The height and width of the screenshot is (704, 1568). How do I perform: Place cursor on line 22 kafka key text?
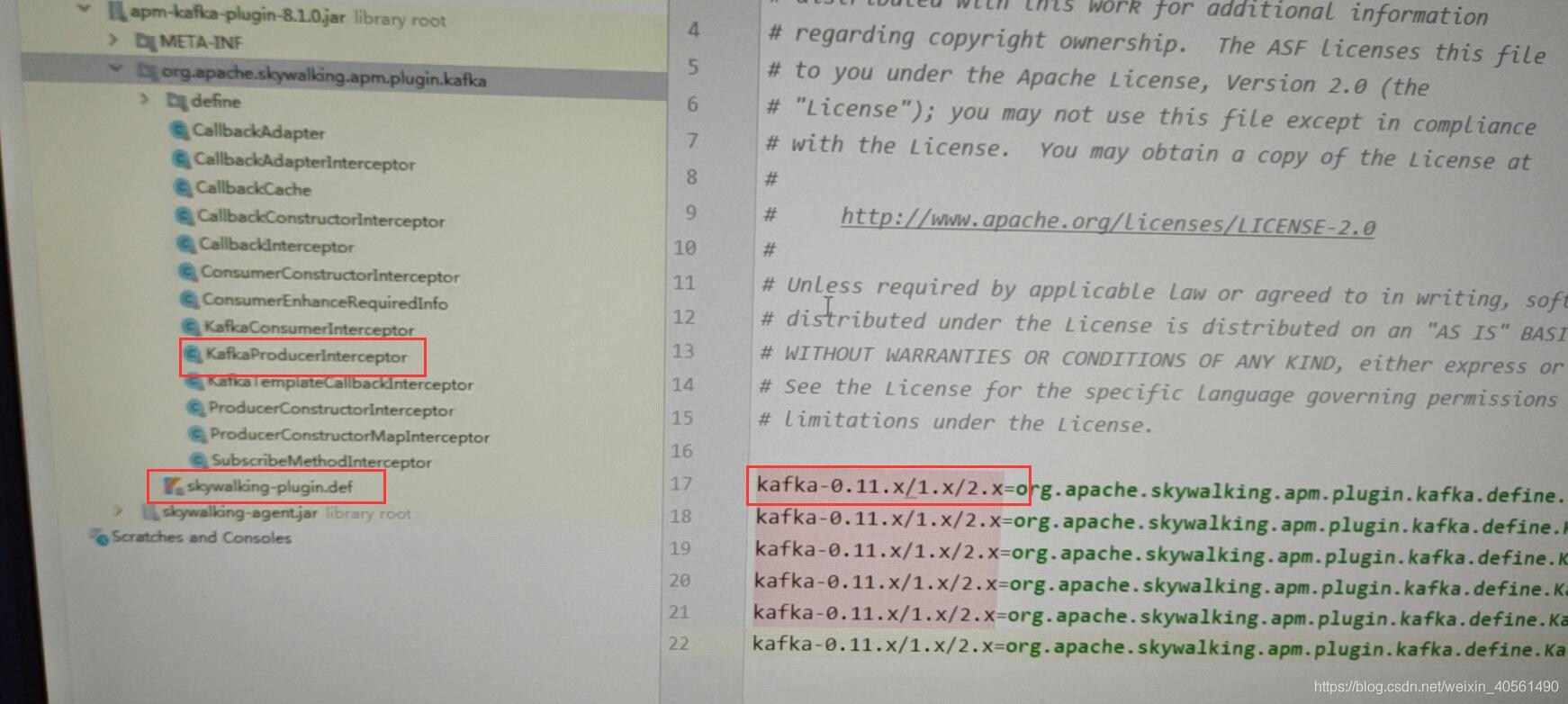874,644
